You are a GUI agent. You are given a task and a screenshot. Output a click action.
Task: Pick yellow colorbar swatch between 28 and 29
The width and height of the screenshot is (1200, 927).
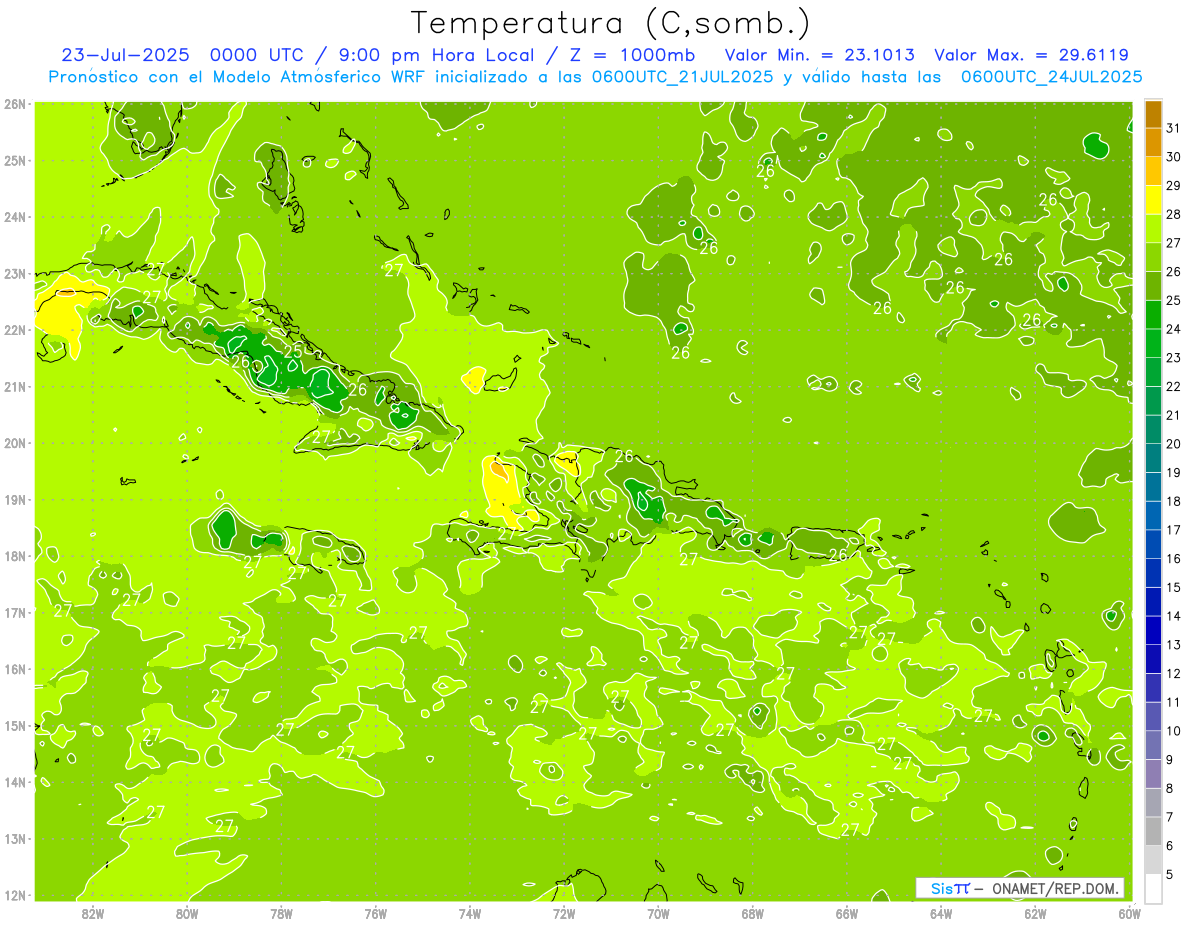pyautogui.click(x=1153, y=200)
